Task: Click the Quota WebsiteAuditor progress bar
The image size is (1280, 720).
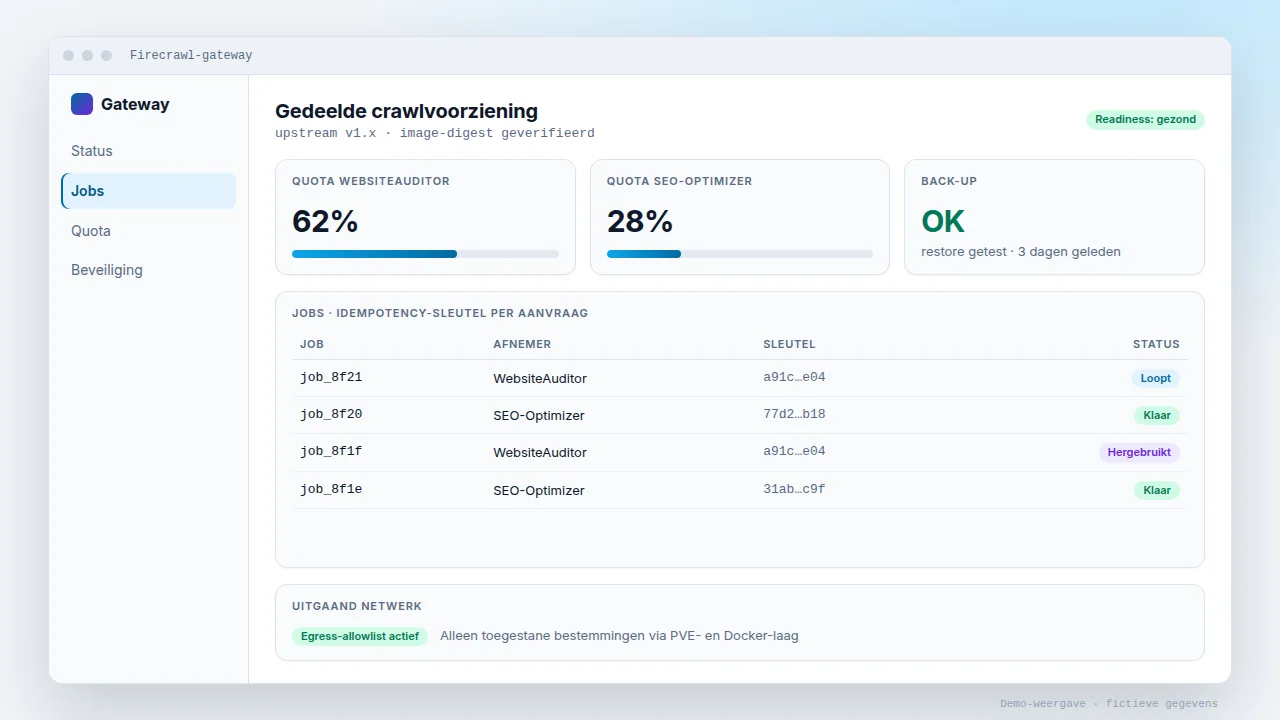Action: [x=425, y=254]
